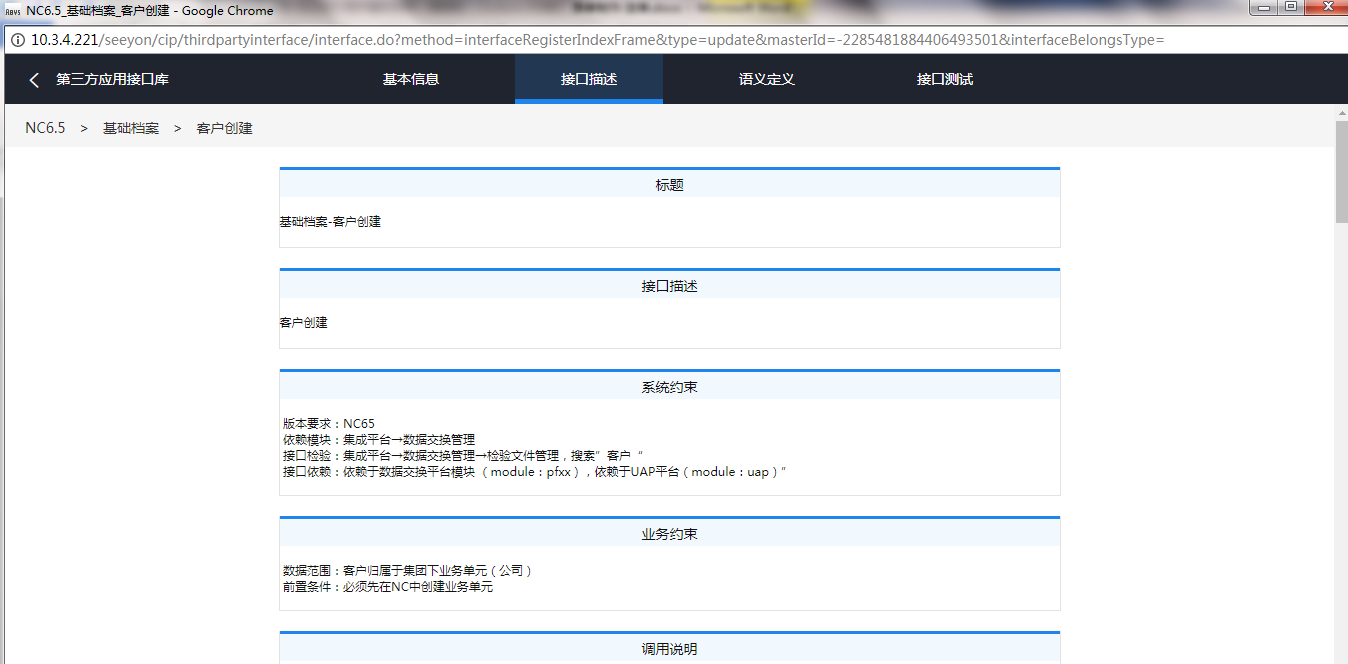
Task: Go to the 接口测试 tab
Action: 944,80
